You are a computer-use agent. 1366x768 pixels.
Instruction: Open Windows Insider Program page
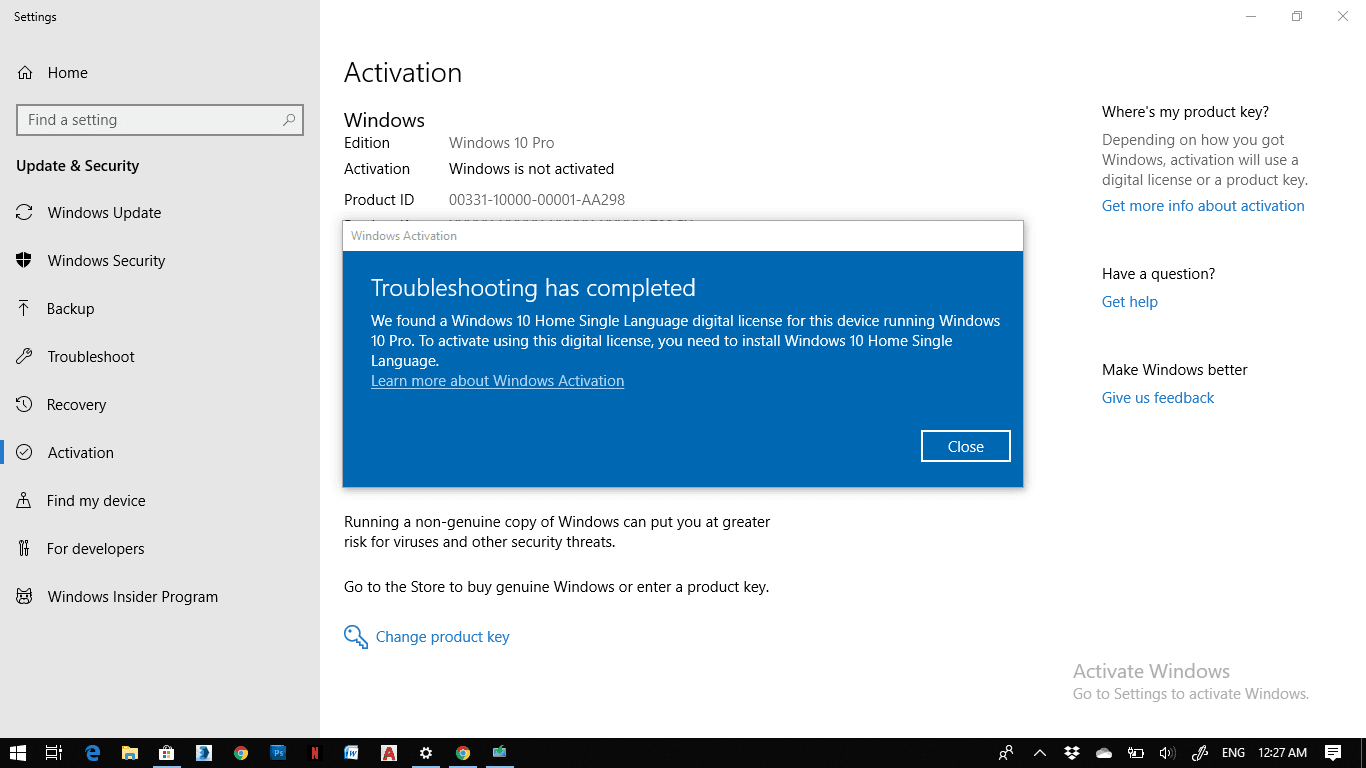point(132,597)
